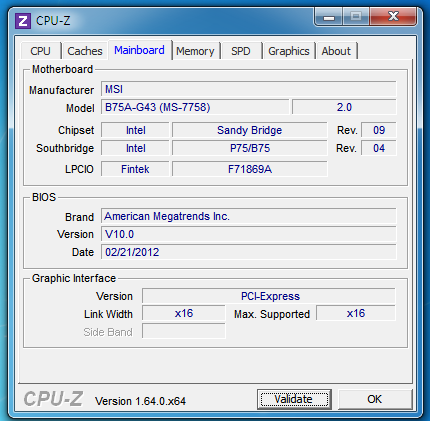Select the P75/B75 southbridge value
The image size is (430, 421).
[x=250, y=148]
